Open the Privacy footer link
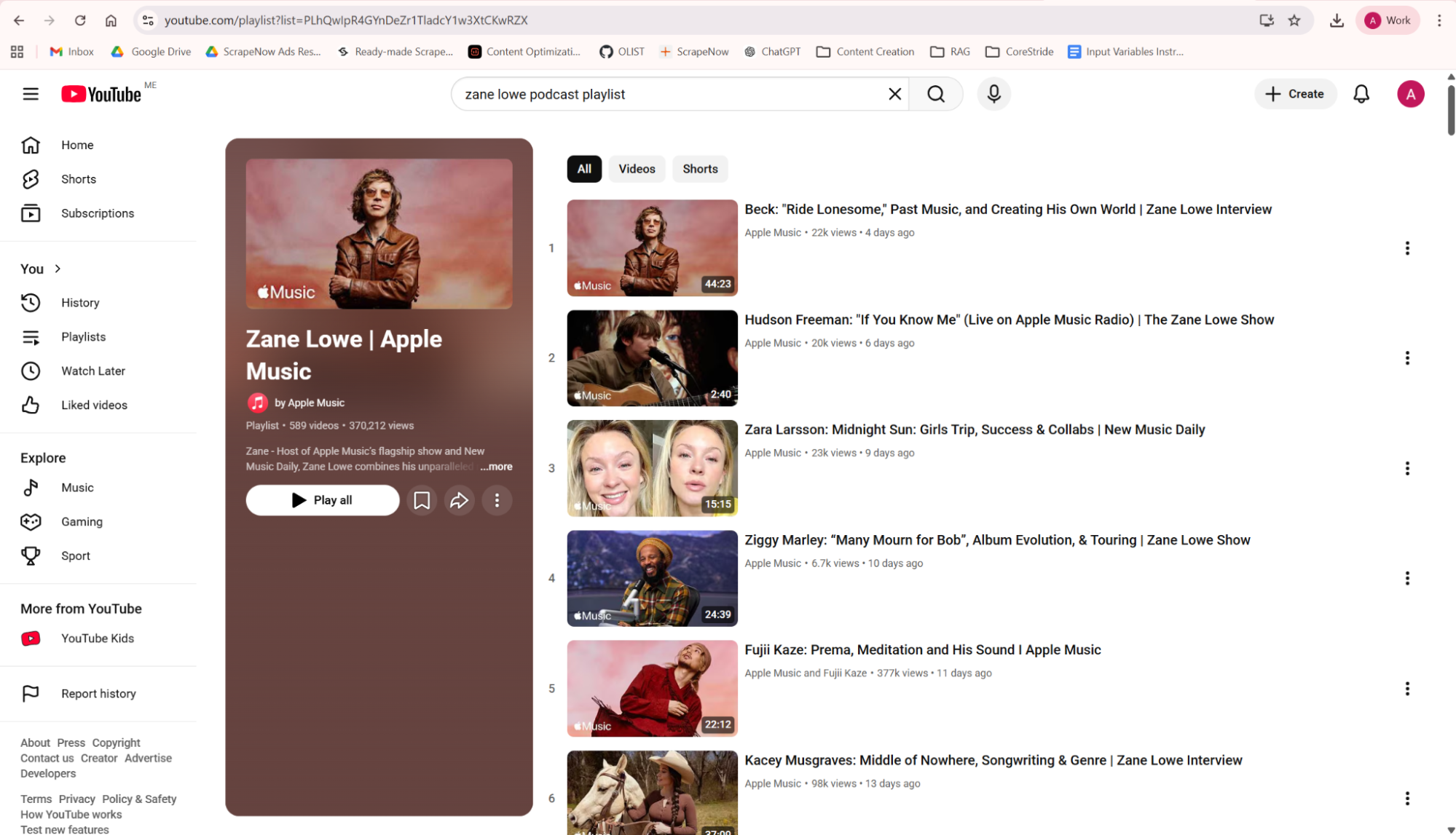This screenshot has height=835, width=1456. [x=76, y=799]
